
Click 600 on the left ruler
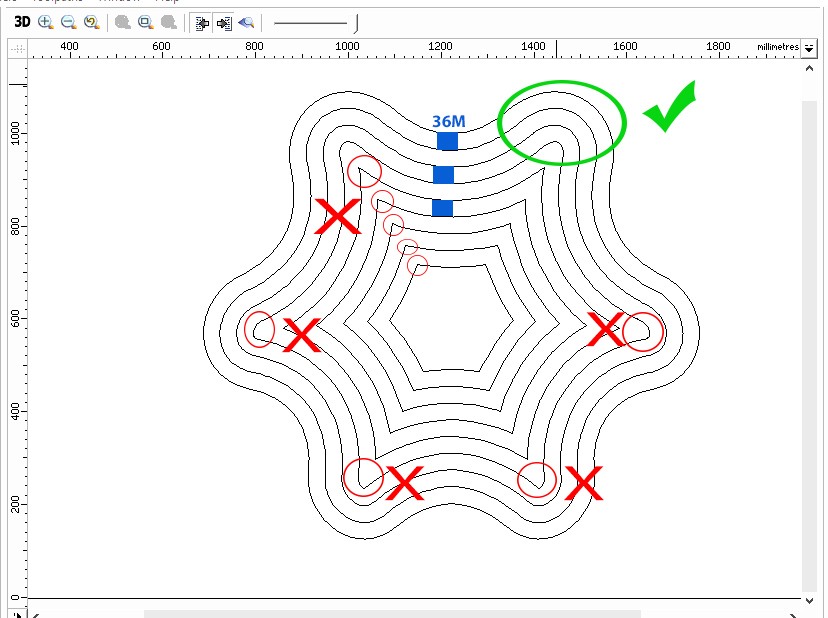coord(15,319)
